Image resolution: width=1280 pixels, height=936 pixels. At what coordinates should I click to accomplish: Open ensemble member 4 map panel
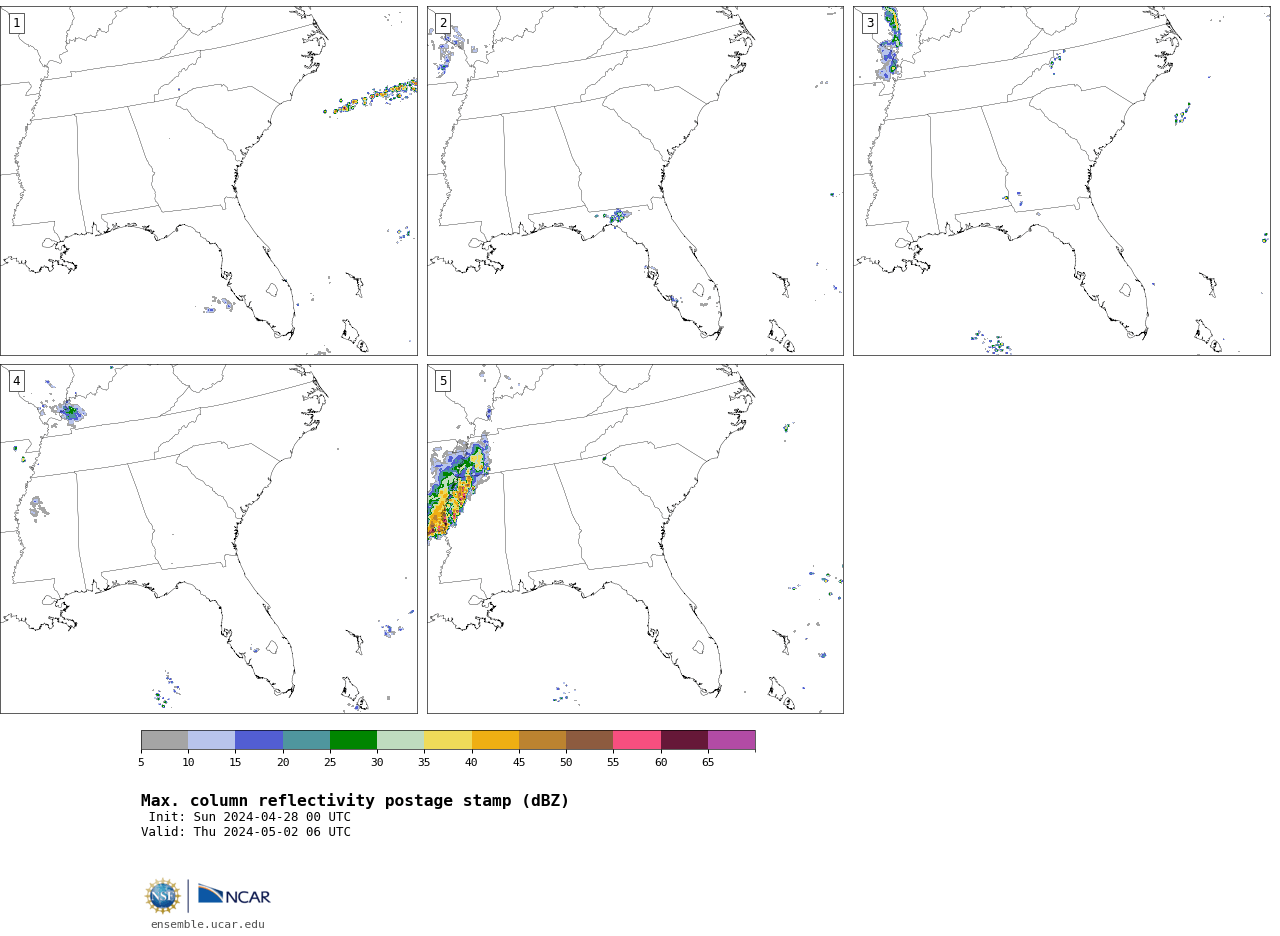pyautogui.click(x=208, y=538)
